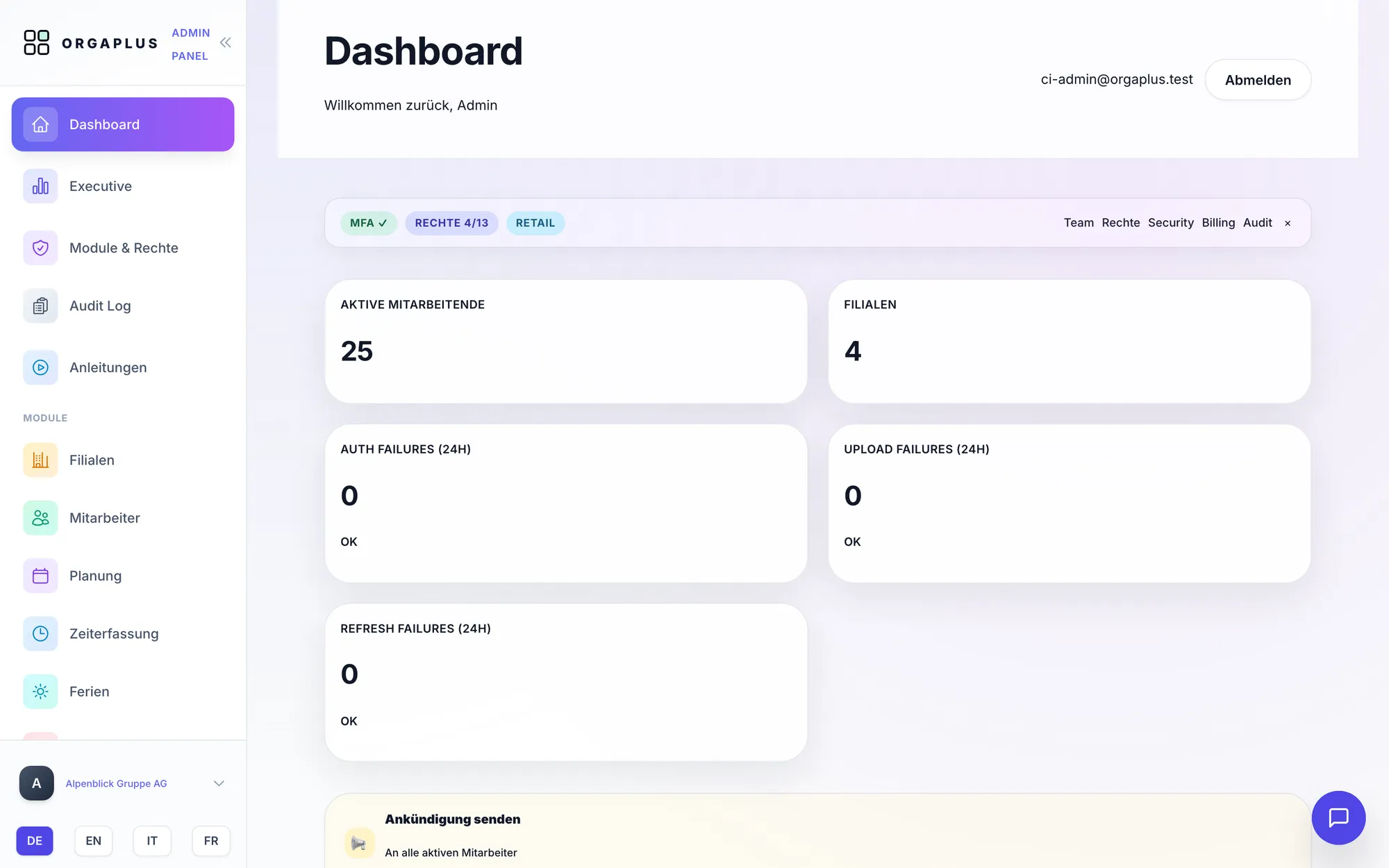
Task: Click the Aktive Mitarbeitende card
Action: 566,342
